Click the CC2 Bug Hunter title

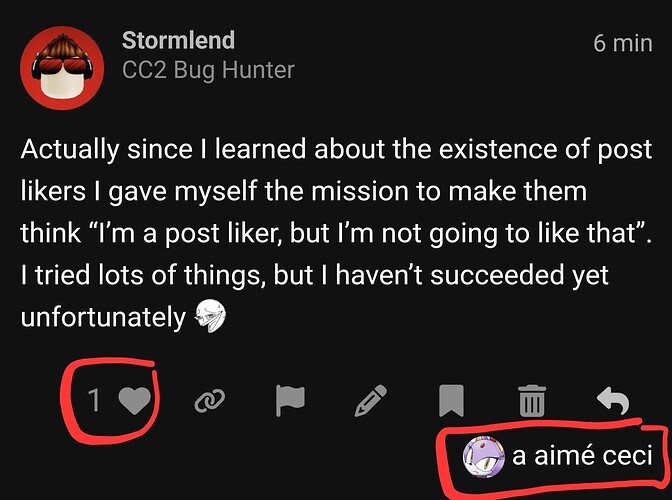click(208, 71)
